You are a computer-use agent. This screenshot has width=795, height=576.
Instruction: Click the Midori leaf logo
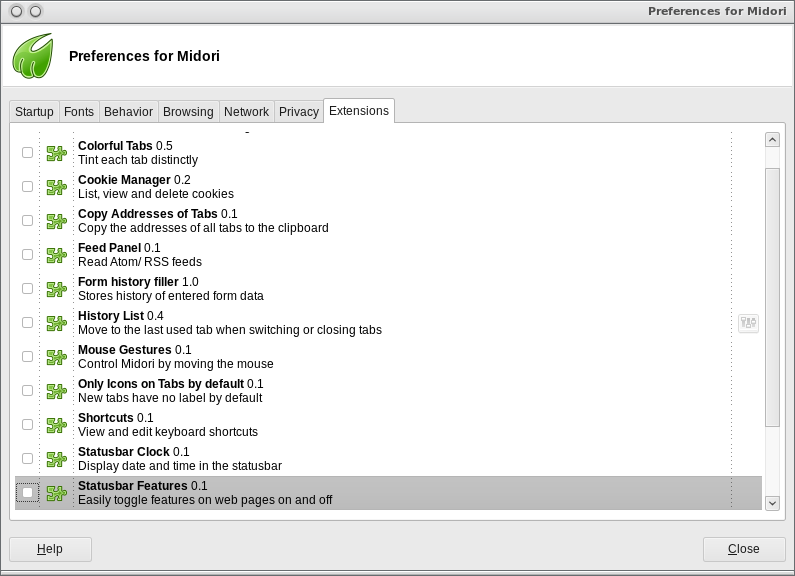(33, 56)
